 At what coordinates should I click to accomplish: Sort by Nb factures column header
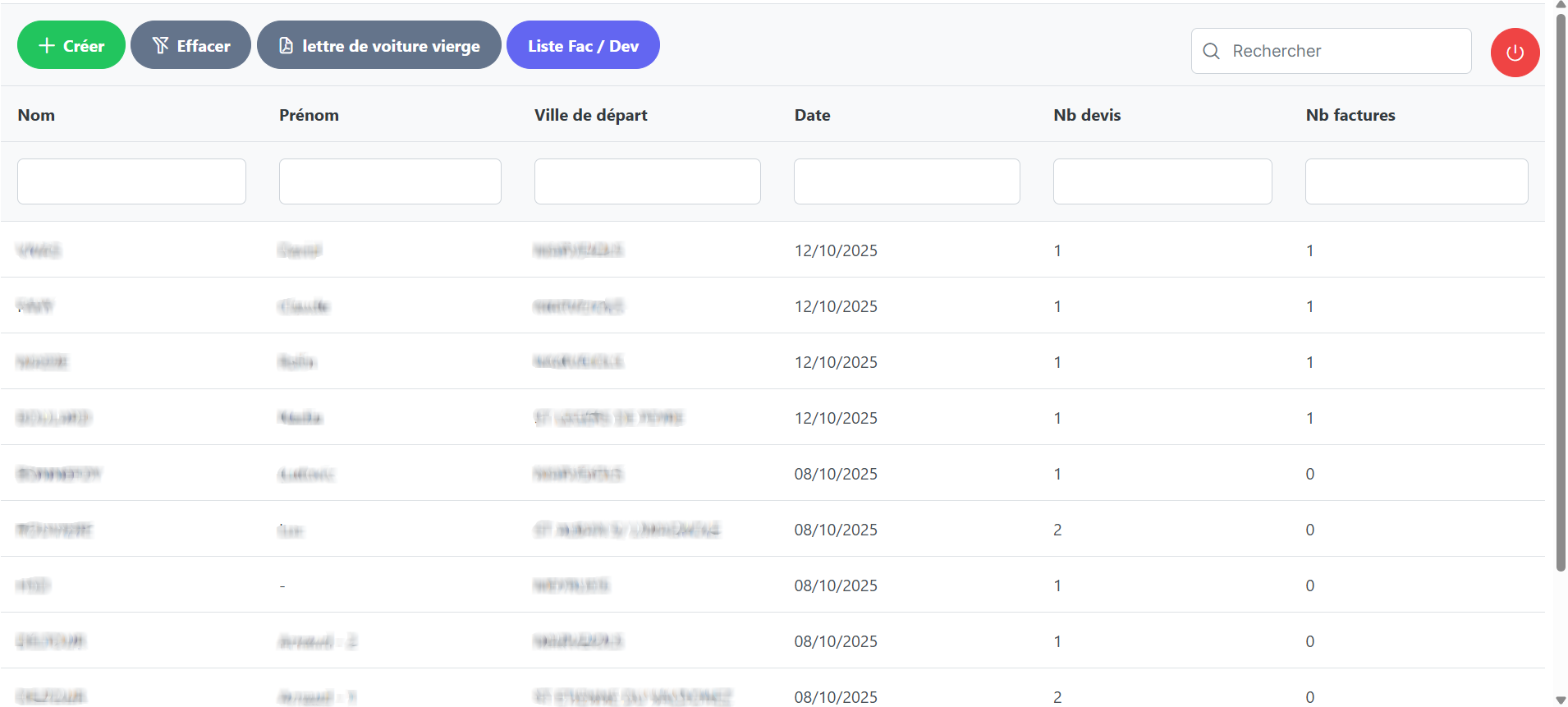pos(1350,115)
